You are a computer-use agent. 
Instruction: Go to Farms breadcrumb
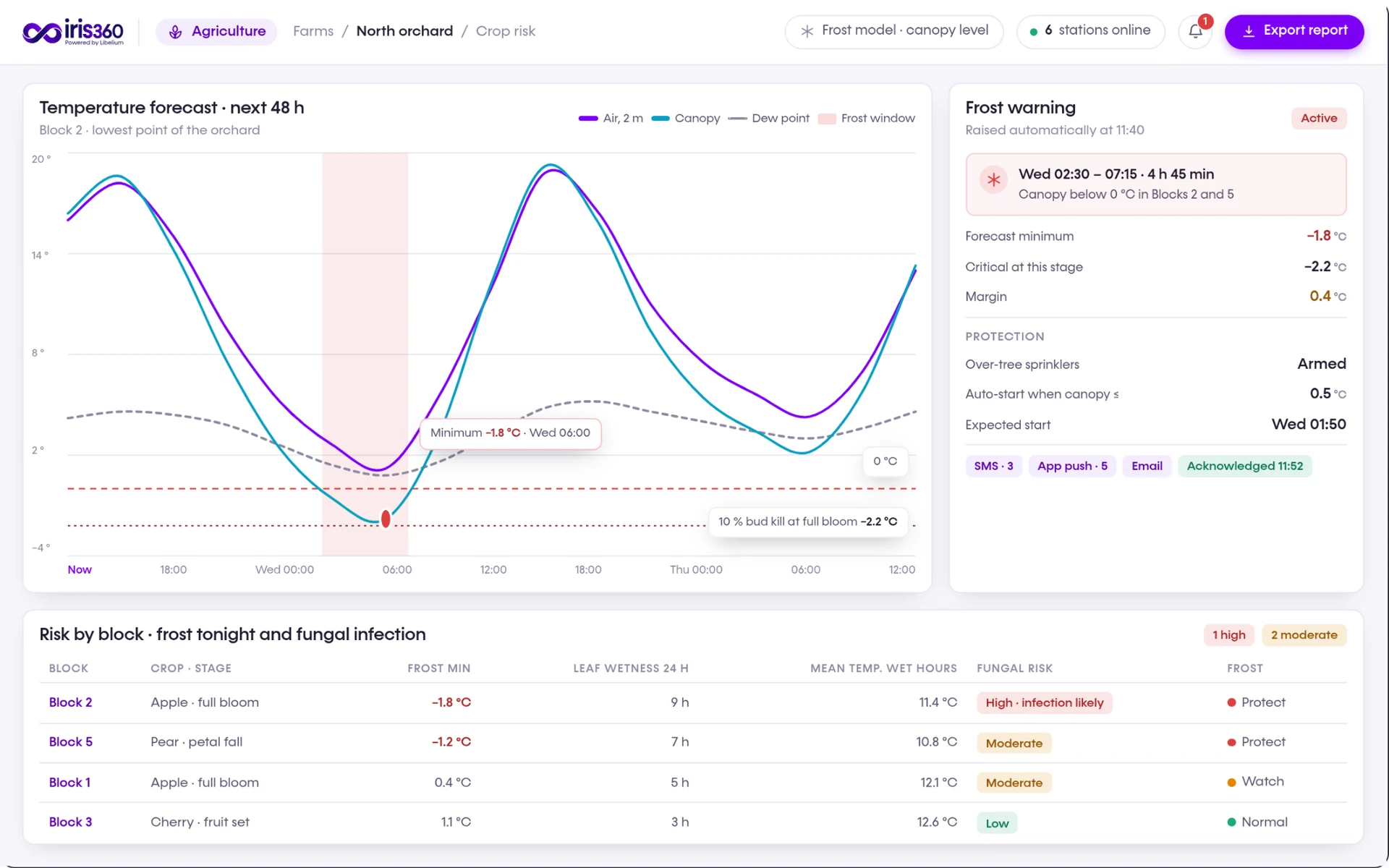tap(313, 31)
